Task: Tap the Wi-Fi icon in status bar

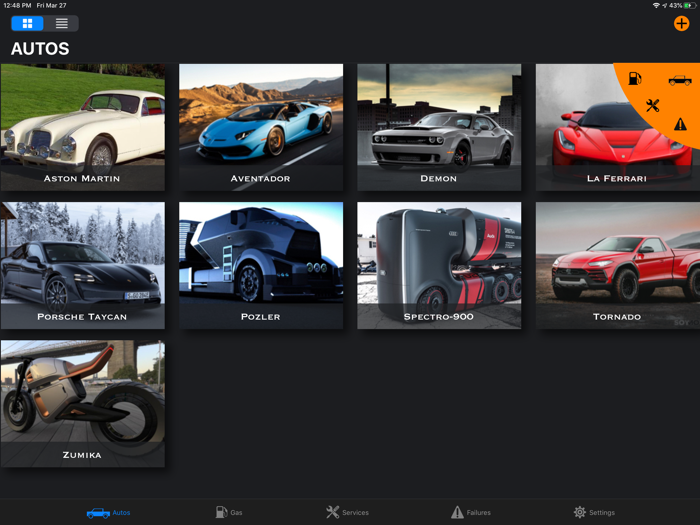Action: (656, 5)
